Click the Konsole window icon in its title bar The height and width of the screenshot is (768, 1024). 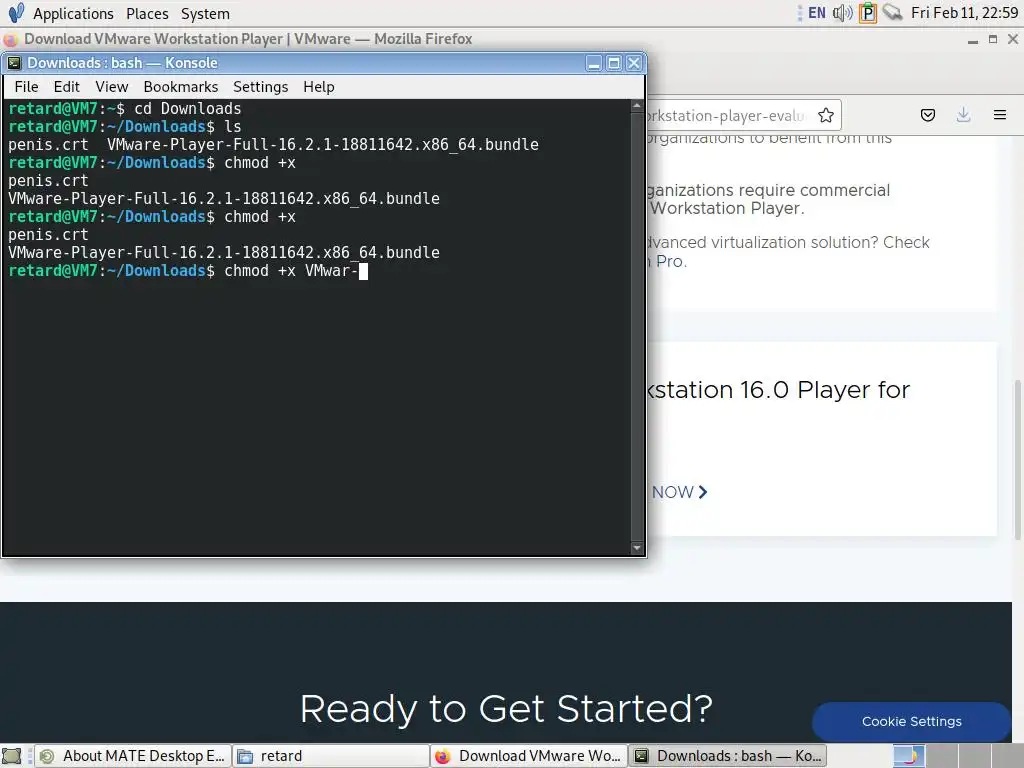pos(14,63)
